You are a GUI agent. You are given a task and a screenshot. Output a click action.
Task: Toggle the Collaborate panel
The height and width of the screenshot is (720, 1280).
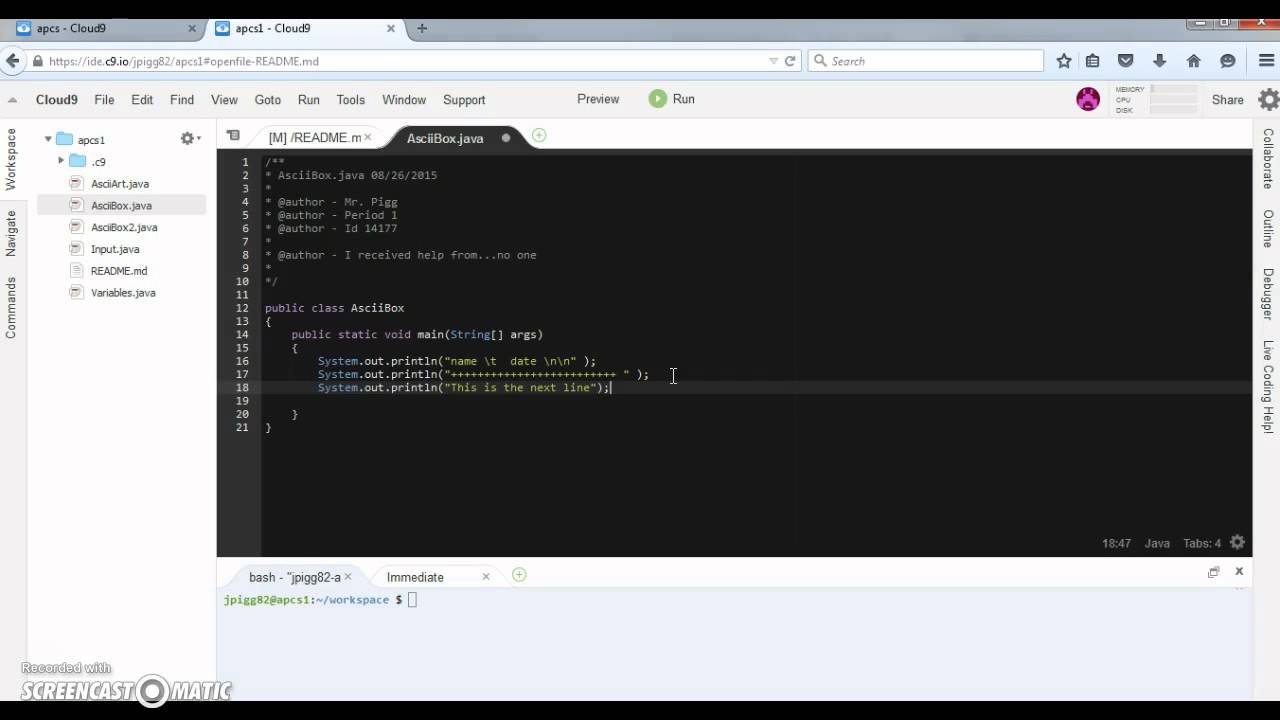[x=1268, y=159]
